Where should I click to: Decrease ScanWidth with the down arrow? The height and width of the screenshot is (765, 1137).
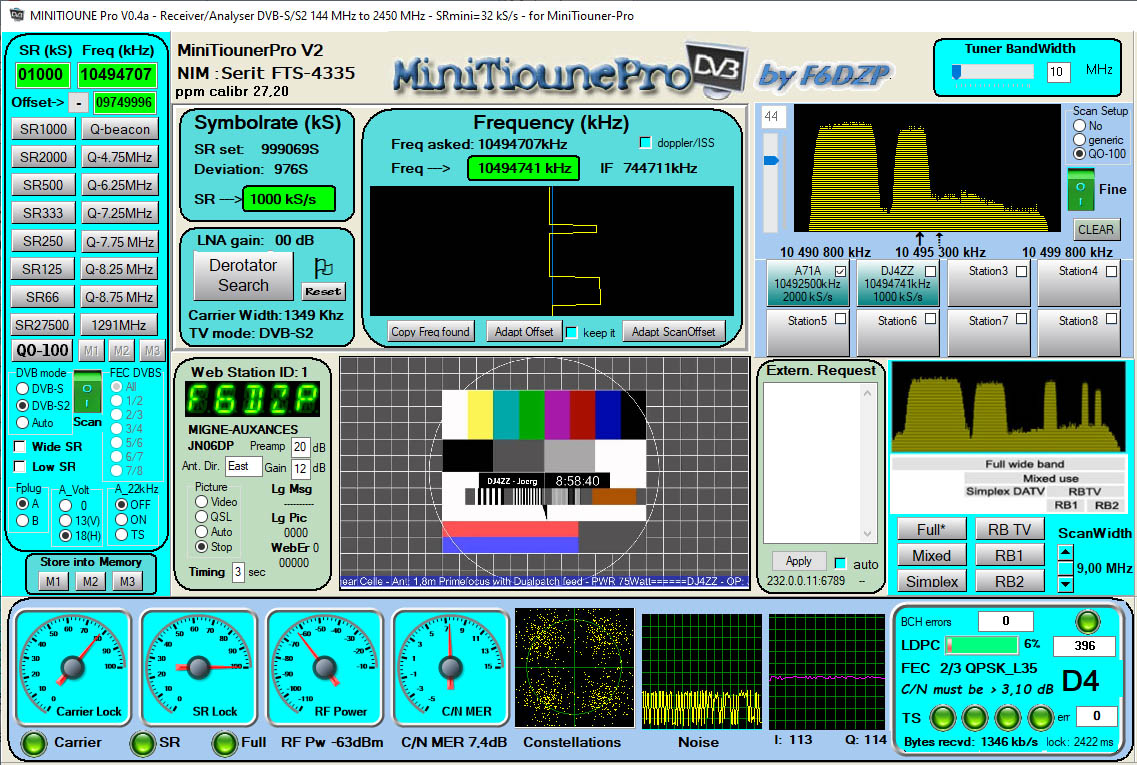pos(1064,583)
